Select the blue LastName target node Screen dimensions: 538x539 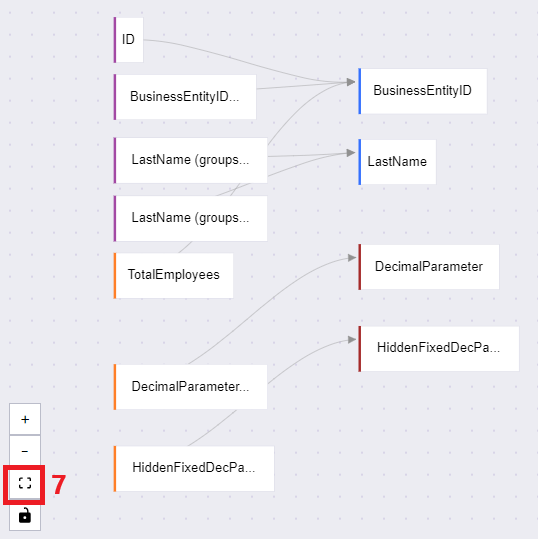[397, 162]
